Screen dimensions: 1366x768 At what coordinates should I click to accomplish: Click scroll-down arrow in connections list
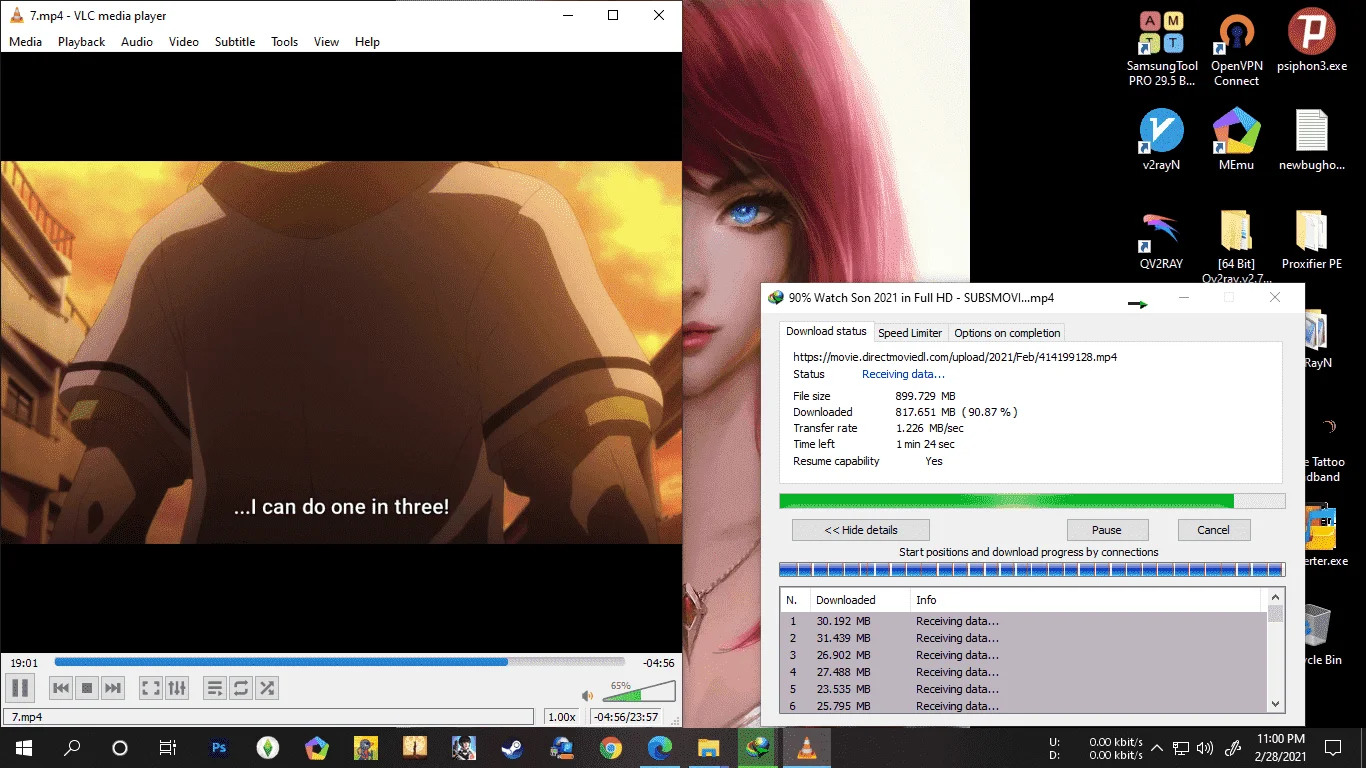tap(1275, 704)
